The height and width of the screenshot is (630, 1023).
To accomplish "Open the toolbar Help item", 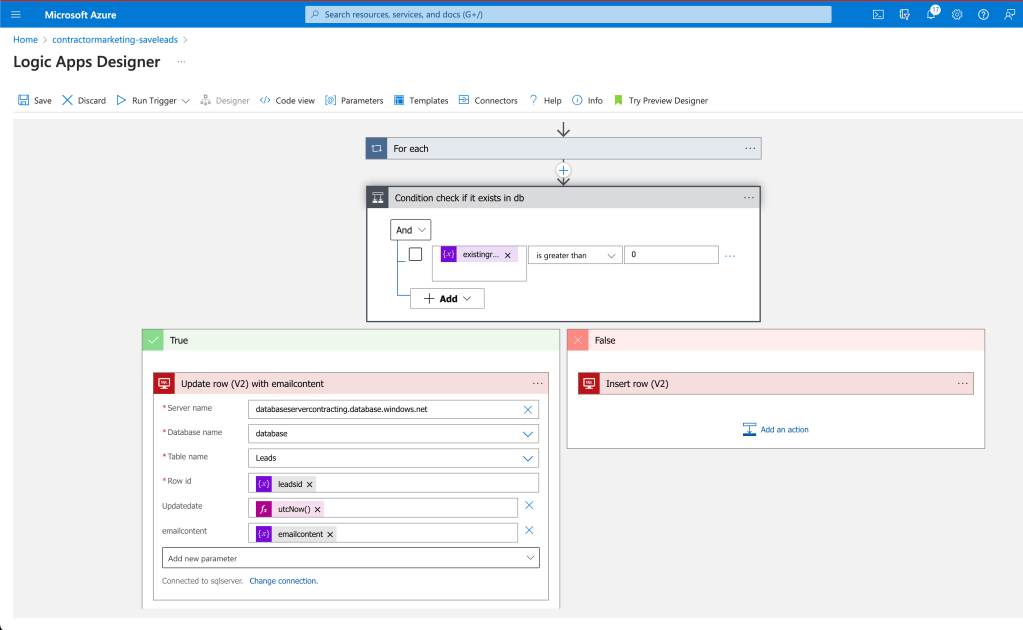I will tap(545, 100).
